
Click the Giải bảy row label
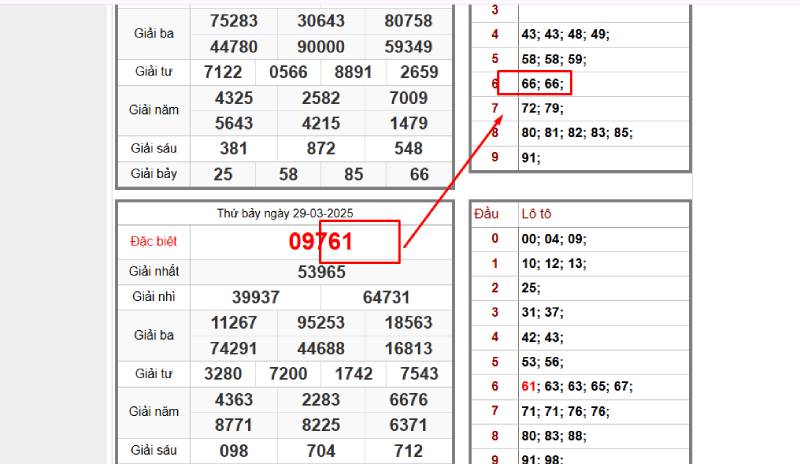(153, 174)
